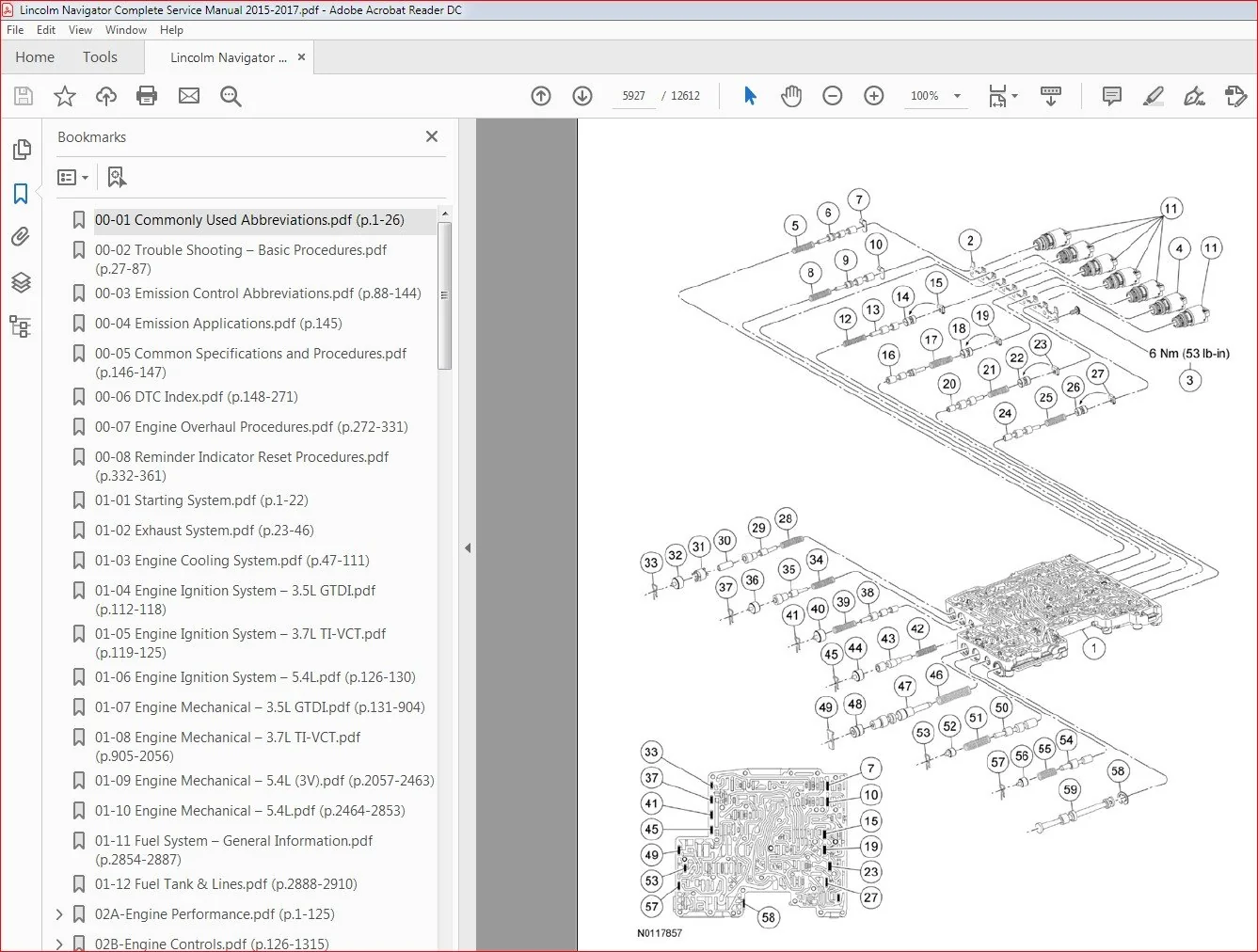Collapse the navigation pane arrow
Image resolution: width=1258 pixels, height=952 pixels.
[x=468, y=547]
